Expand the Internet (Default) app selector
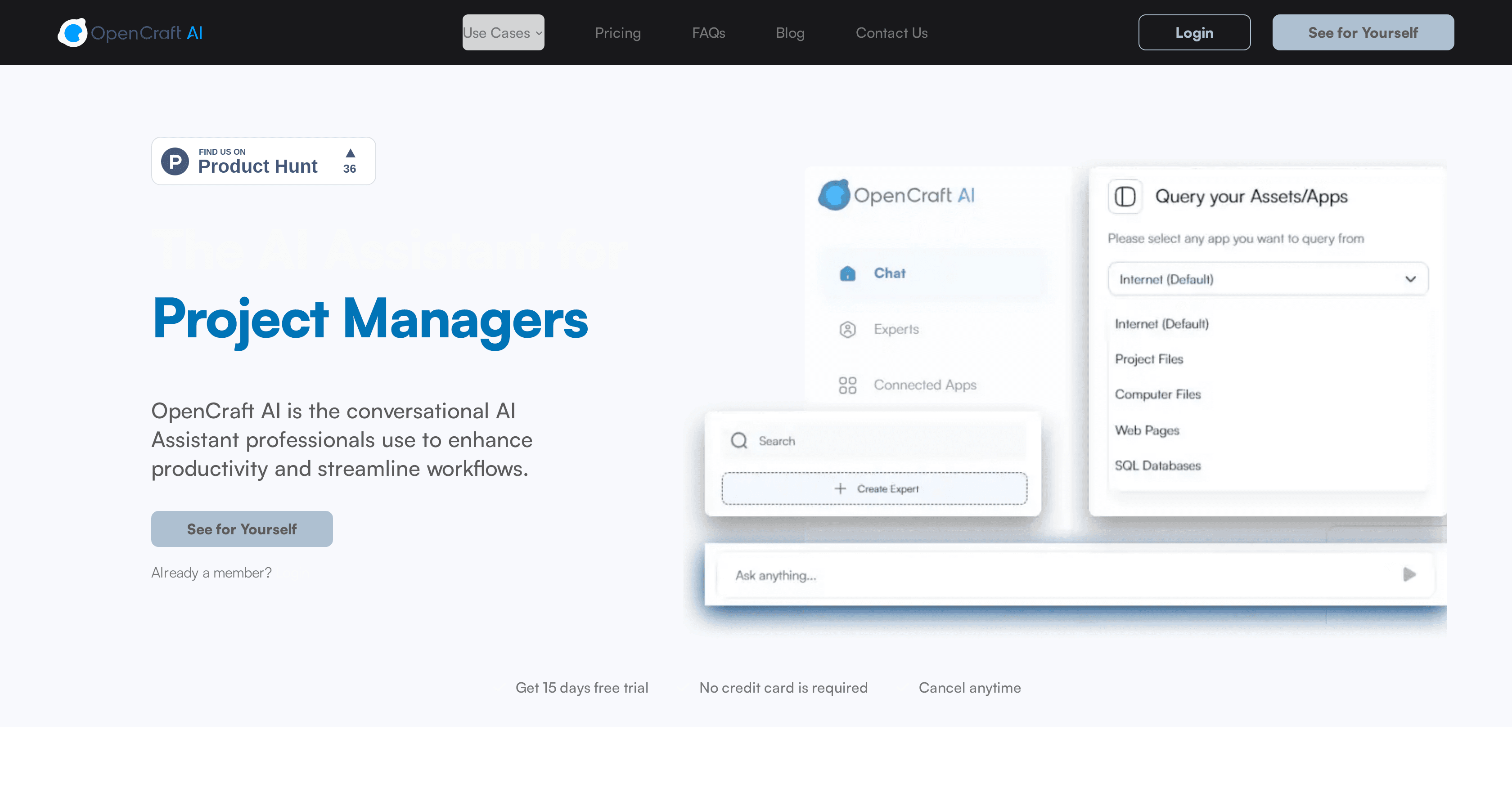 [1267, 279]
